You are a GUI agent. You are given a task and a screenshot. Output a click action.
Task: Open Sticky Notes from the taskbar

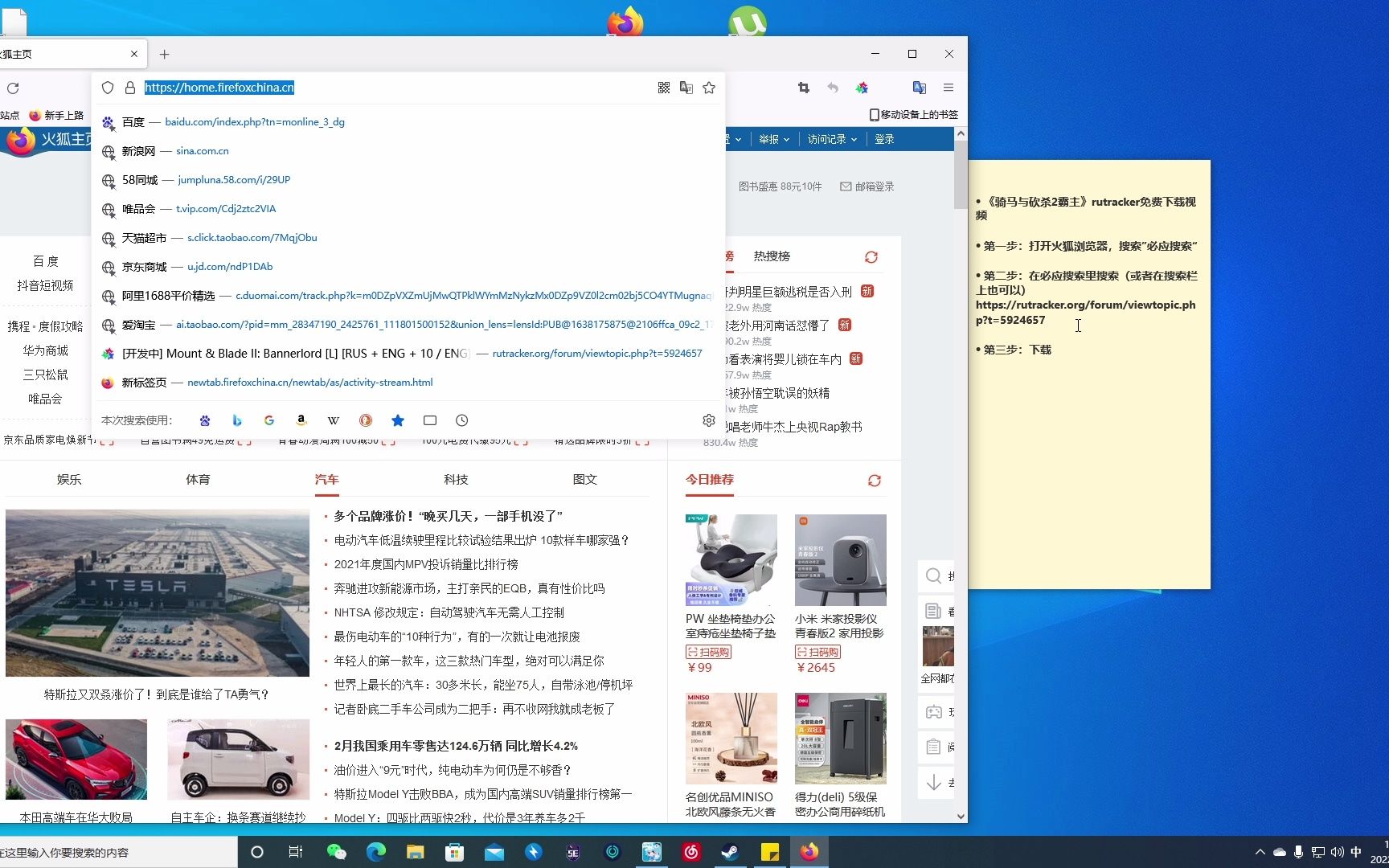pos(769,852)
